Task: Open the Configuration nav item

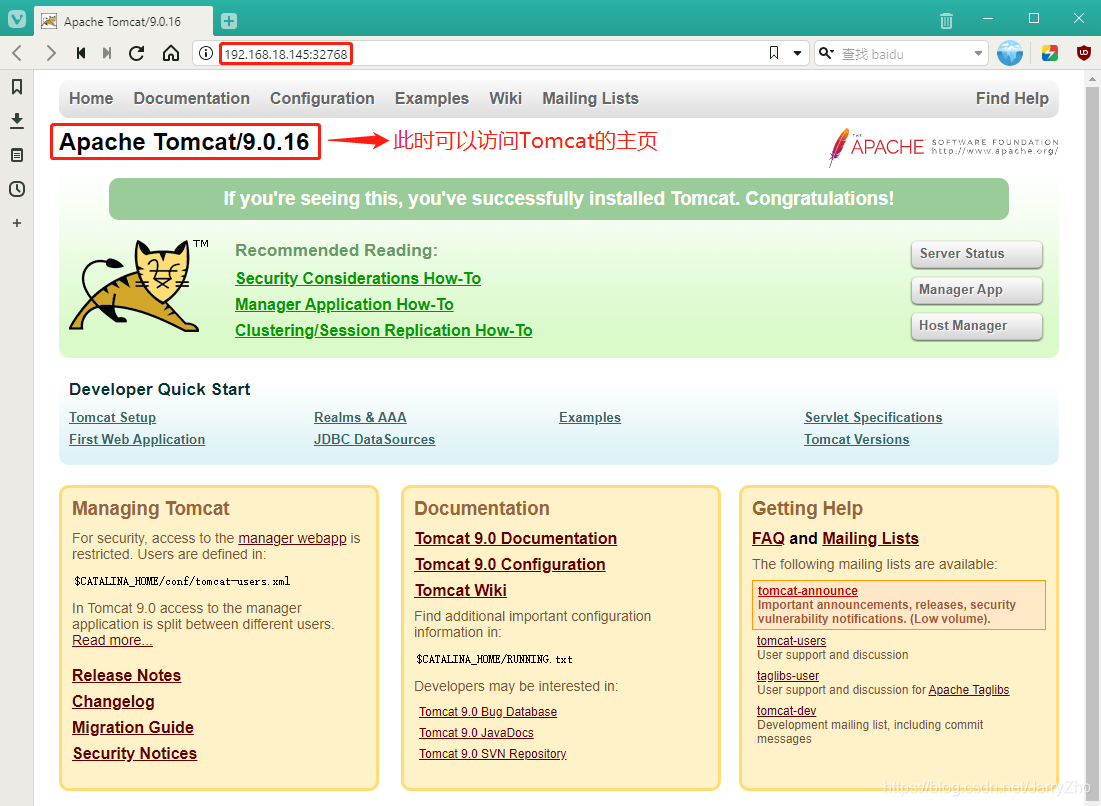Action: click(322, 98)
